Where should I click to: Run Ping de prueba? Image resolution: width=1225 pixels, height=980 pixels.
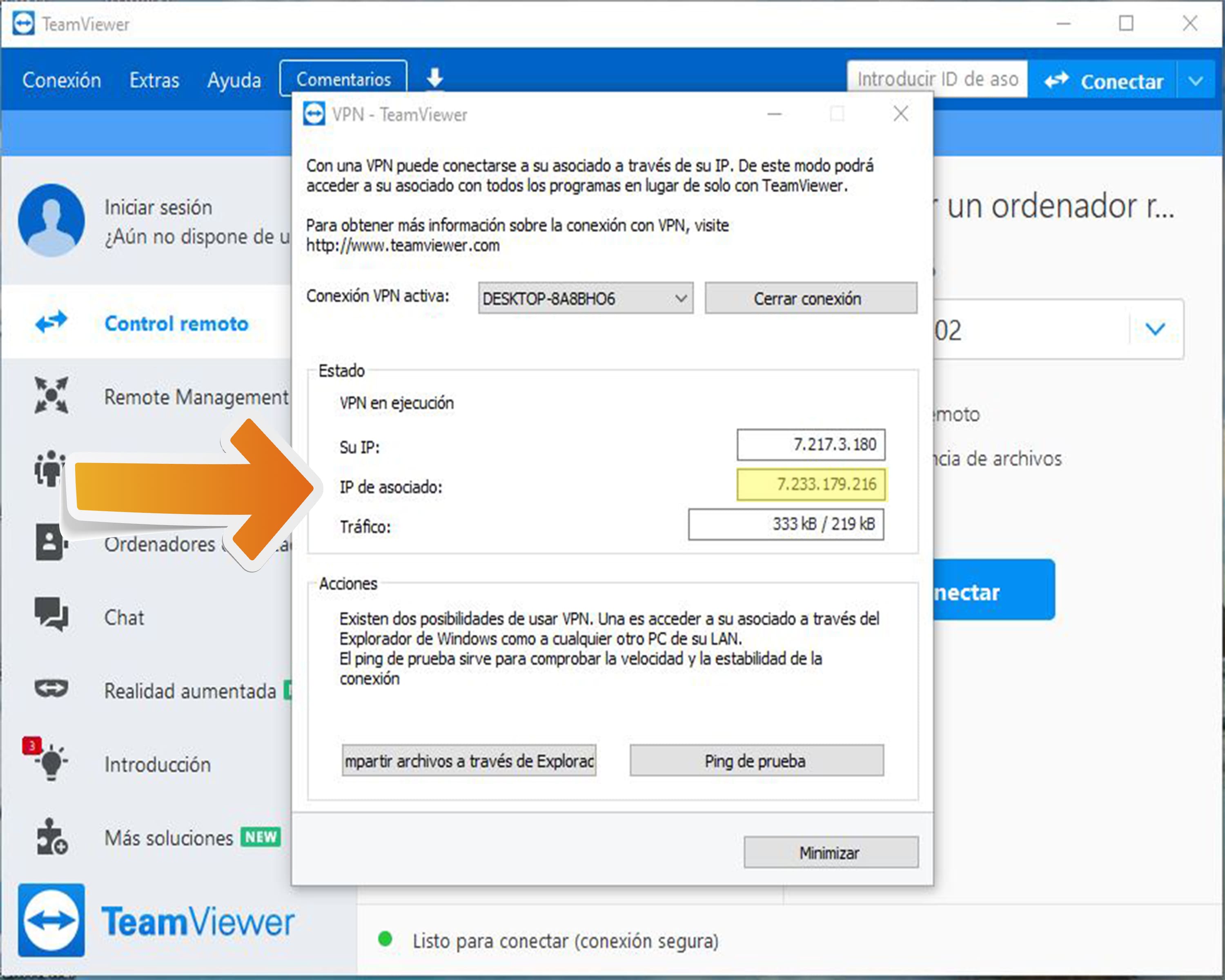[756, 761]
